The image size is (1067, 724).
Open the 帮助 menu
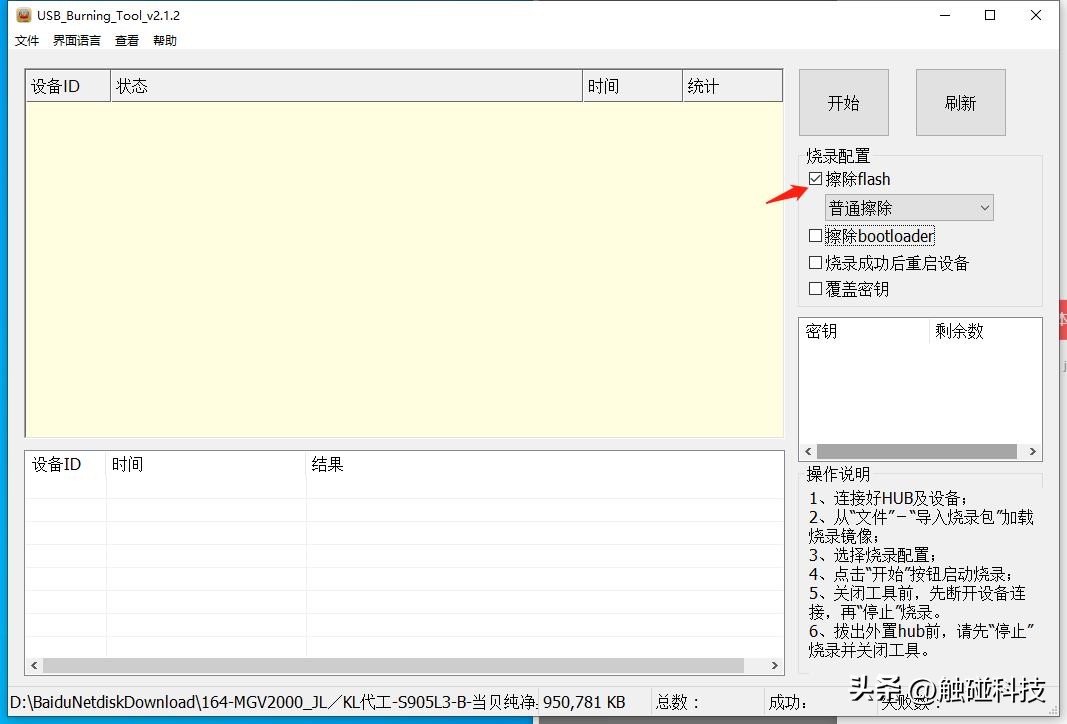click(164, 40)
